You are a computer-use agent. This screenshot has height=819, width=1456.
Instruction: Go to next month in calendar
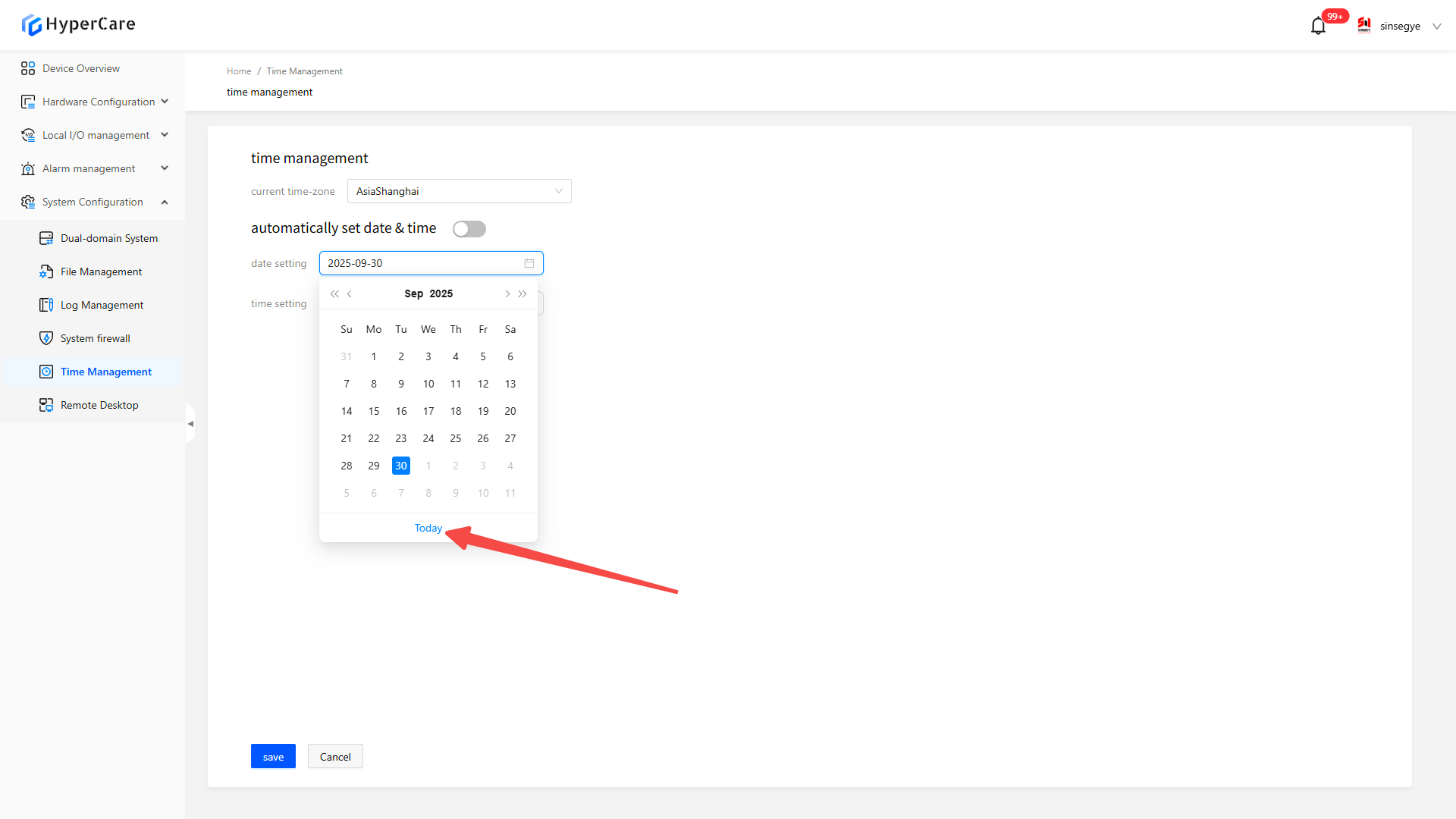click(x=507, y=294)
